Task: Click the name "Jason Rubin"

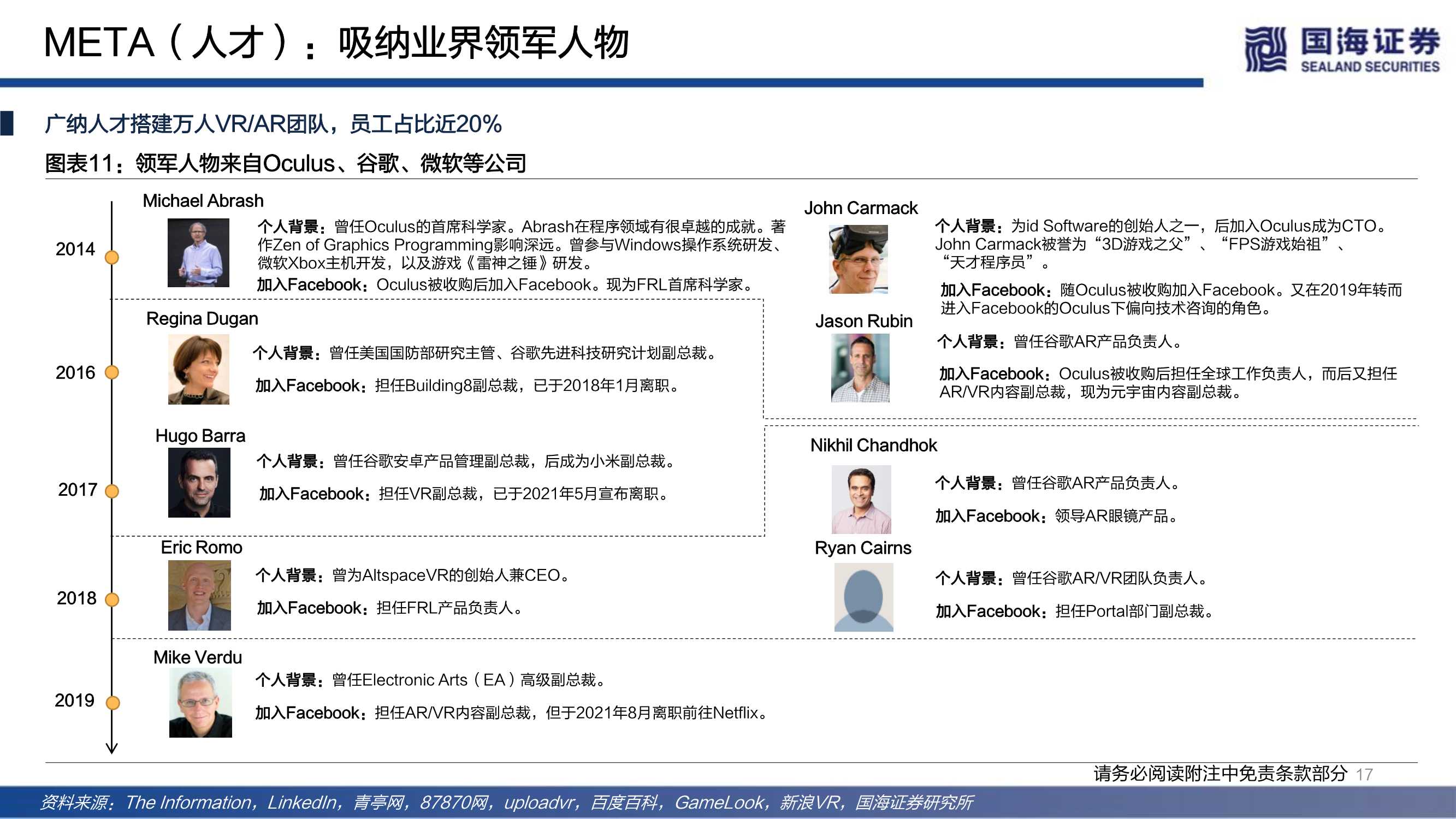Action: [x=863, y=321]
